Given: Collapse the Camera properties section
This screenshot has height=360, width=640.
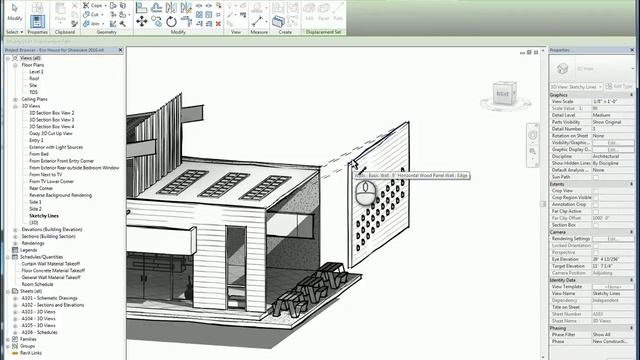Looking at the screenshot, I should tap(631, 232).
